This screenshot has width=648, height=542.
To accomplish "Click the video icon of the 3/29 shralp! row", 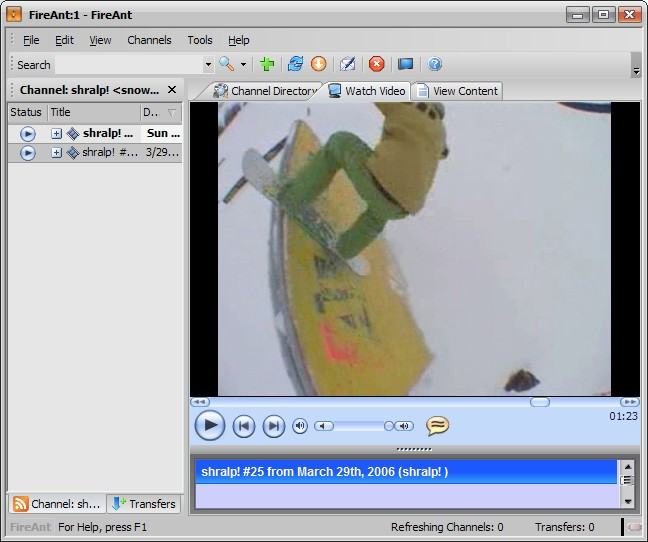I will coord(73,153).
